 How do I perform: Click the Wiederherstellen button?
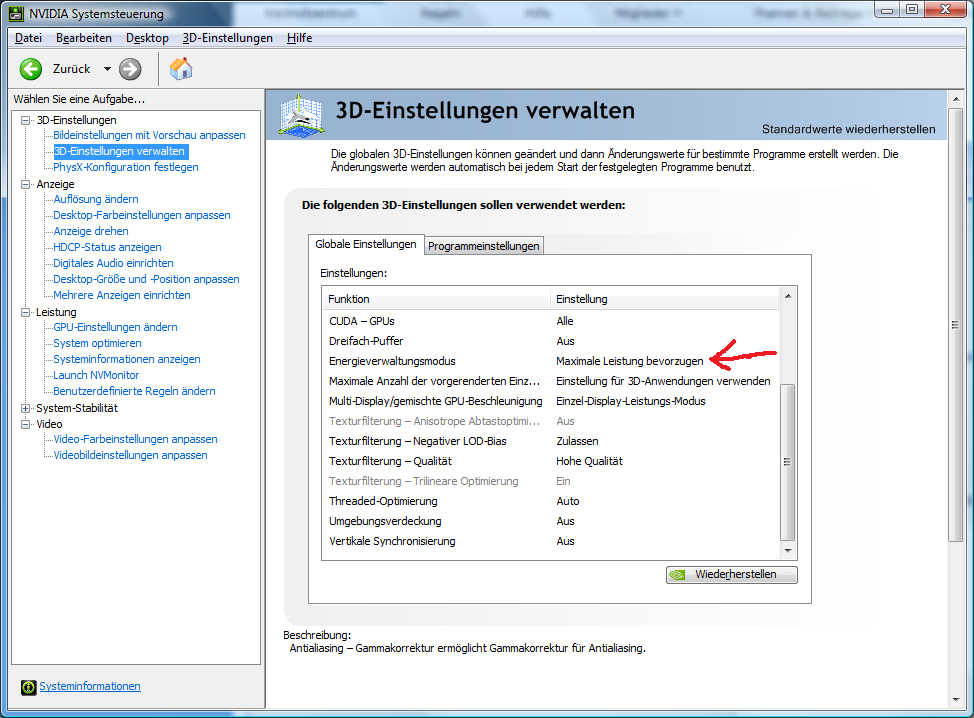[732, 575]
